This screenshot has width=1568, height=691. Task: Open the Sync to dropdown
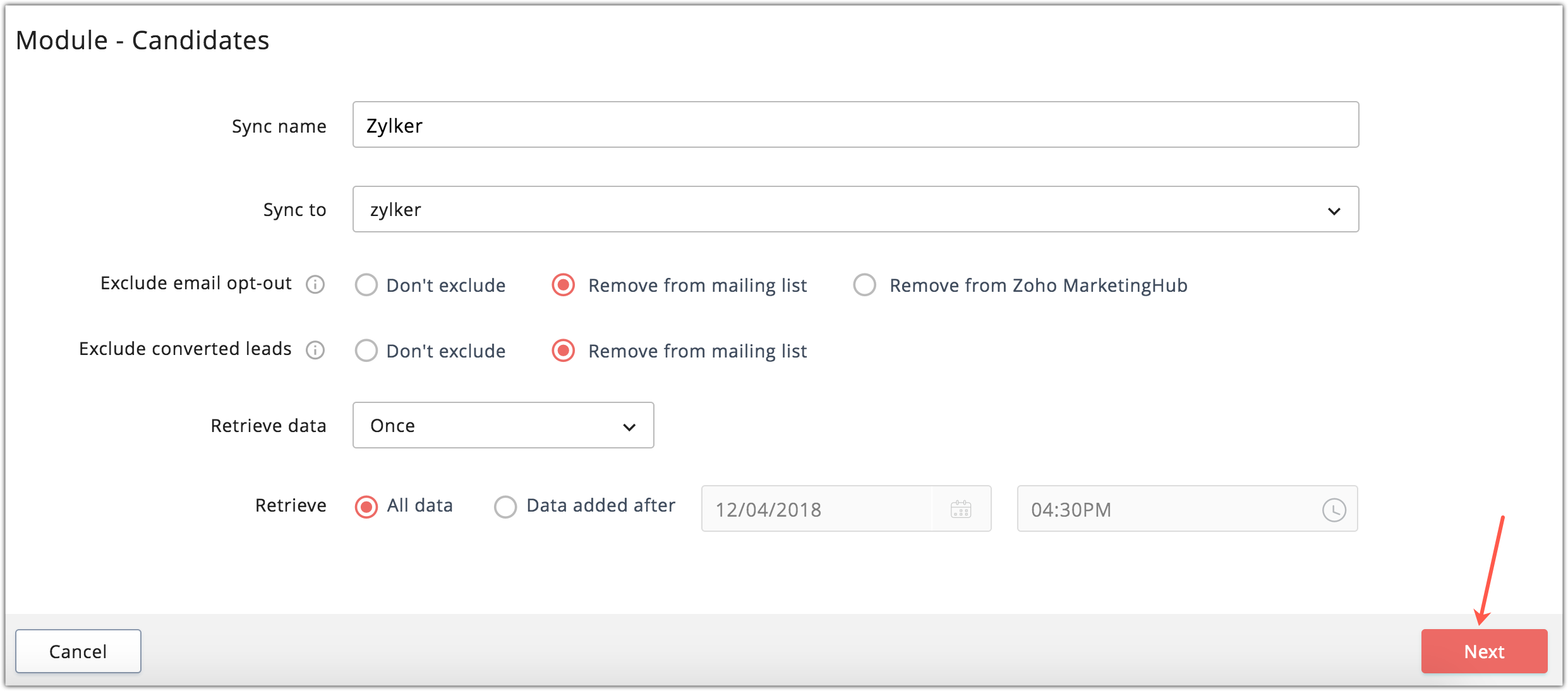[x=855, y=209]
